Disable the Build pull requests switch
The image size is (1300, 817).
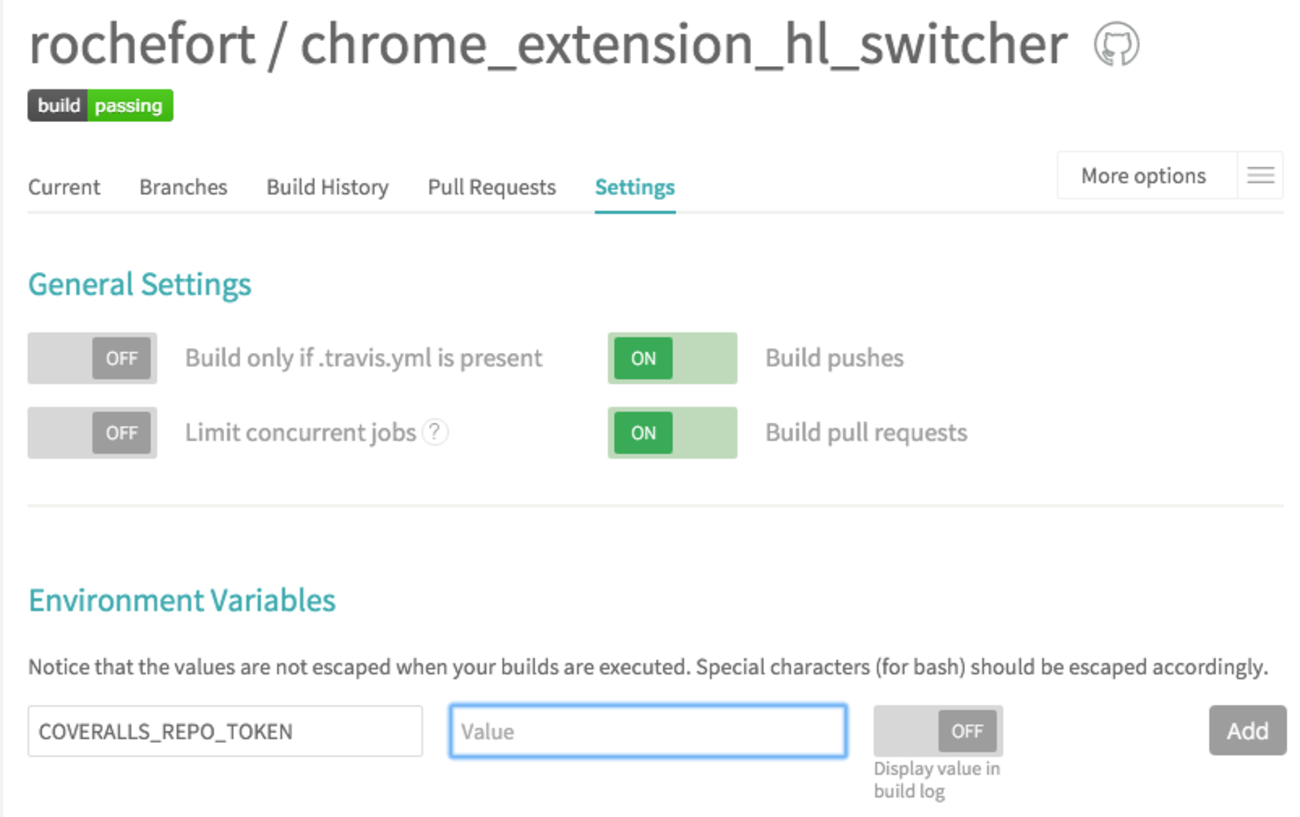(672, 433)
